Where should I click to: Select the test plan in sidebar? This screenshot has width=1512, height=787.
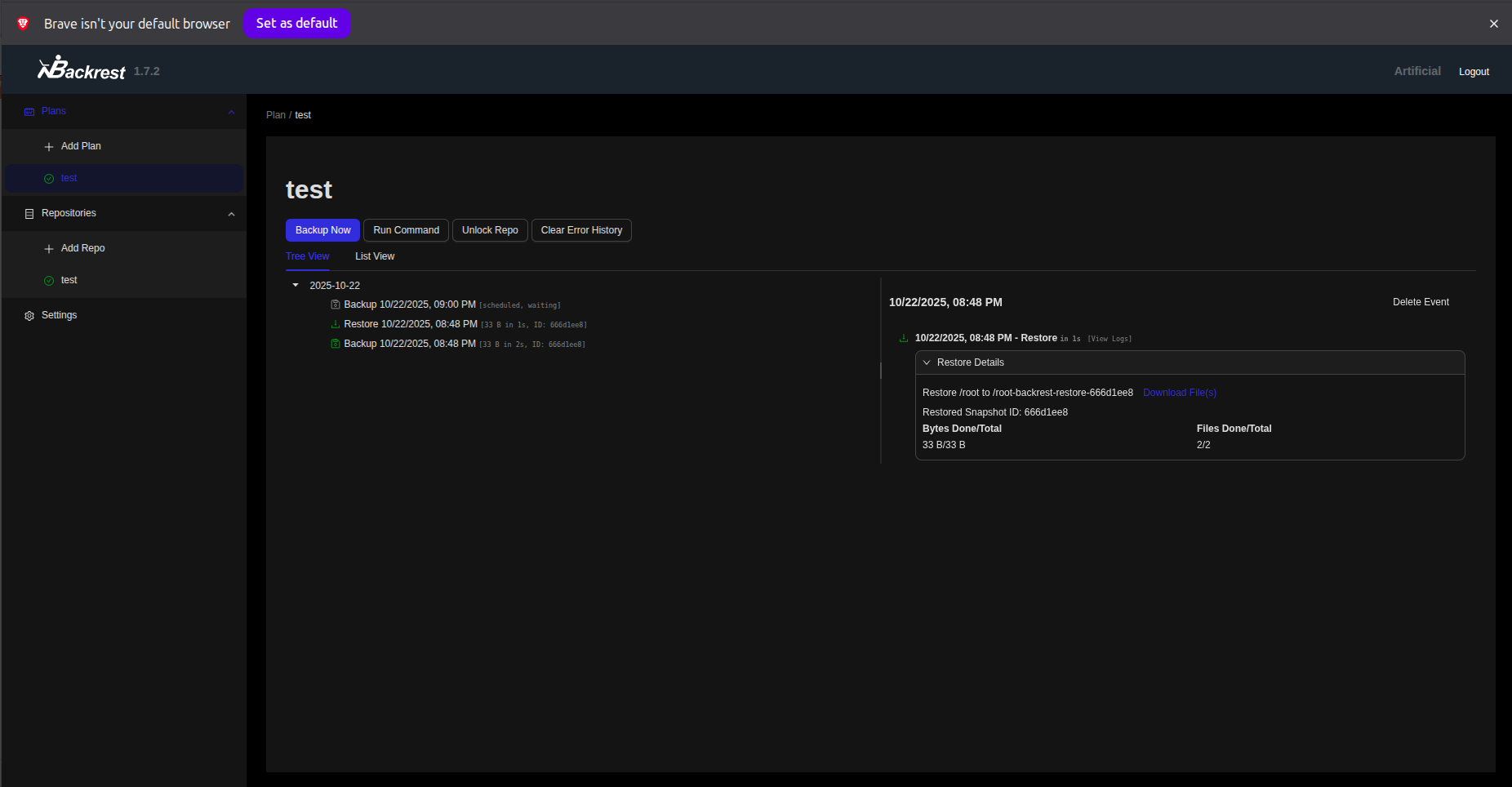[x=124, y=178]
